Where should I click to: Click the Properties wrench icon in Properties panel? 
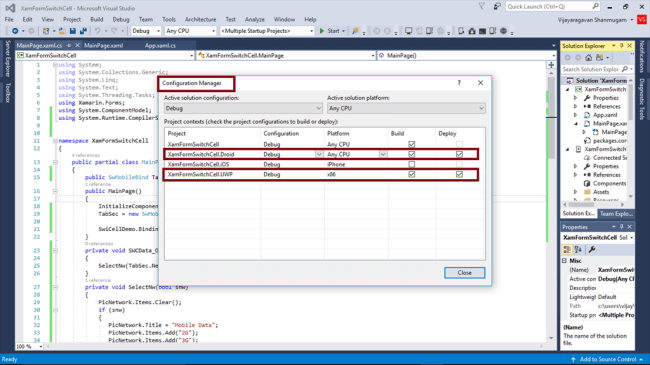pos(592,249)
